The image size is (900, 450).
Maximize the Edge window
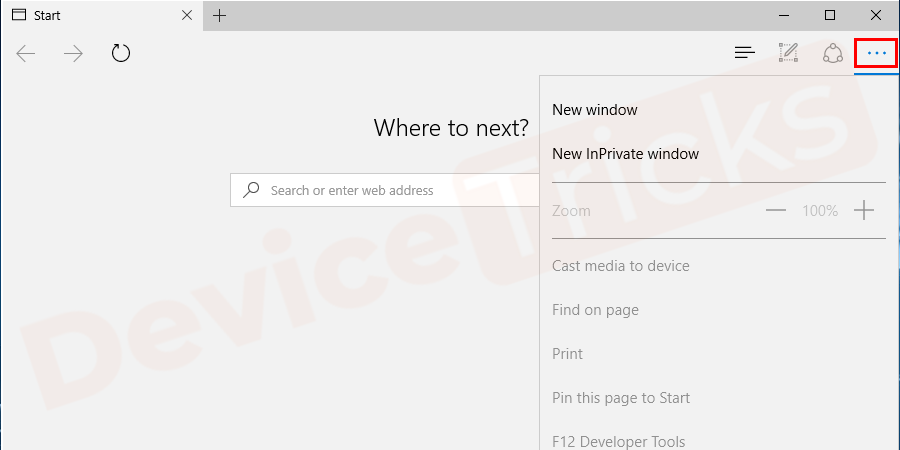click(x=829, y=15)
